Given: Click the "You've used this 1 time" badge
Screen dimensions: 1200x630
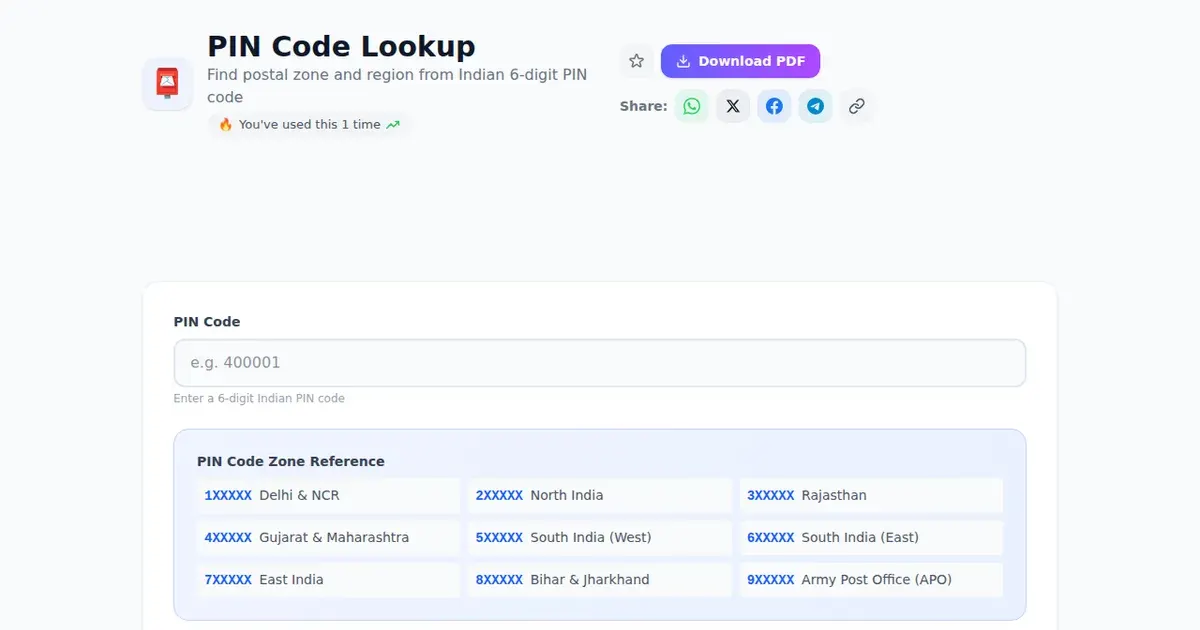Looking at the screenshot, I should (309, 125).
